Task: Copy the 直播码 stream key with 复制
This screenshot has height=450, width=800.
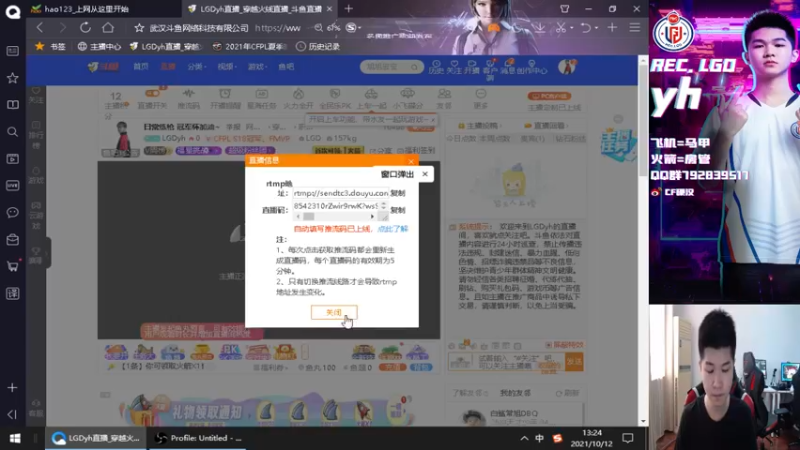Action: tap(397, 210)
